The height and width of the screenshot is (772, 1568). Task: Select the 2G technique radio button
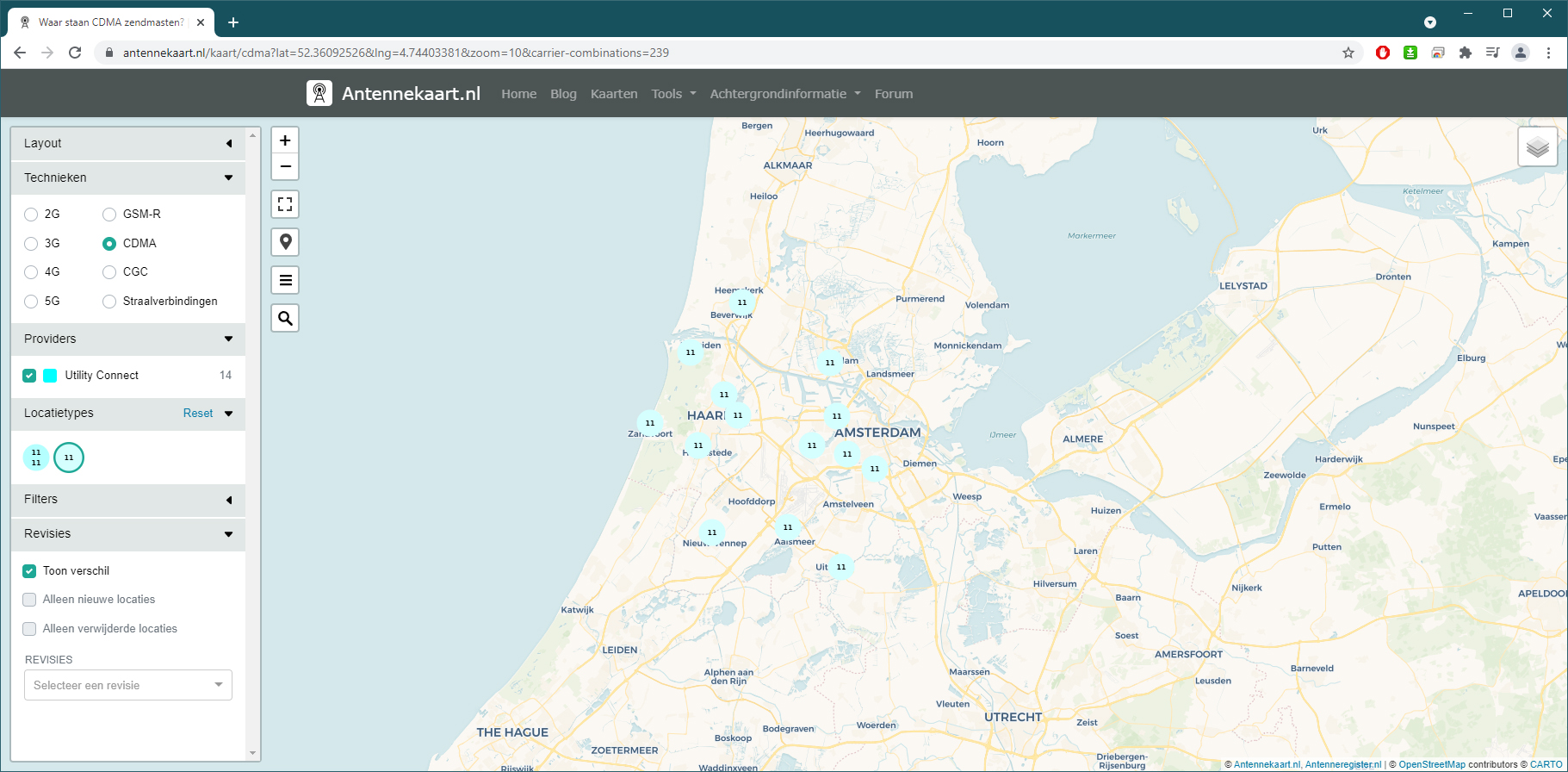pyautogui.click(x=31, y=215)
